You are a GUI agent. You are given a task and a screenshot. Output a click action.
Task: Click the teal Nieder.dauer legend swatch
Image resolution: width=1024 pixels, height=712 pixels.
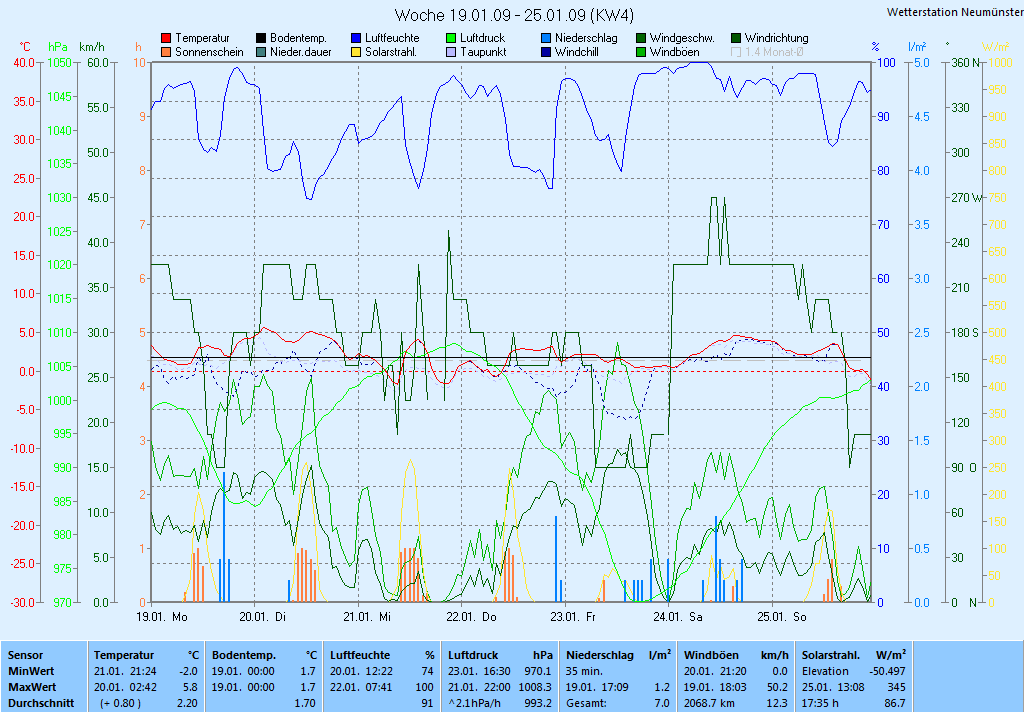coord(261,52)
